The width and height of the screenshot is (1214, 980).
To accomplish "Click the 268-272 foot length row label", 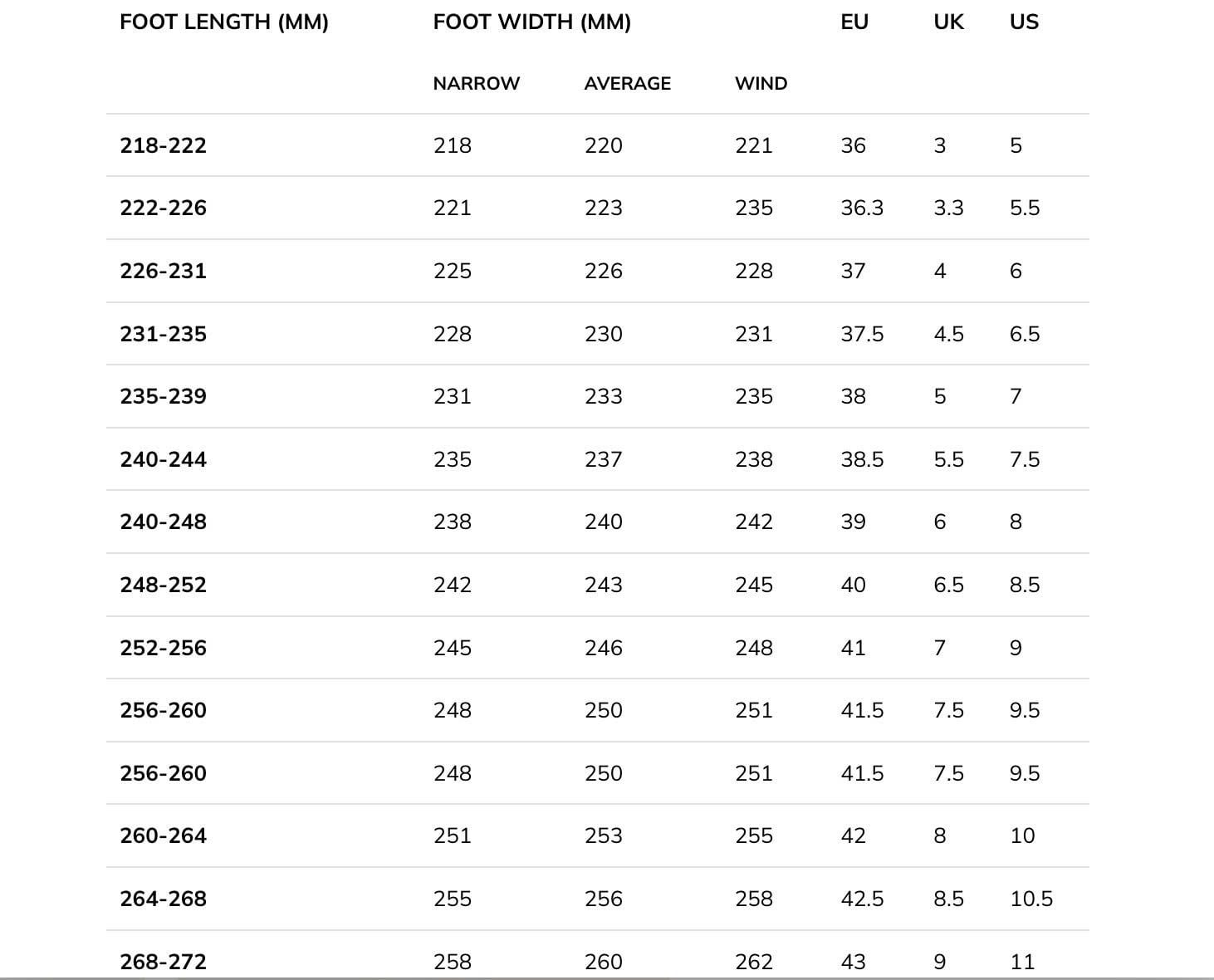I will click(x=163, y=962).
